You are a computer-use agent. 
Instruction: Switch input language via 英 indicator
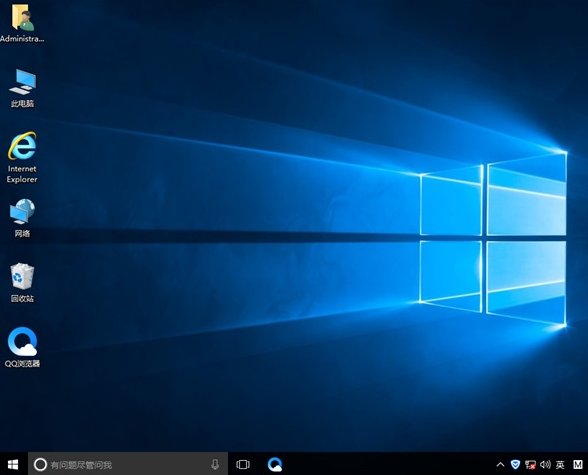click(x=560, y=465)
